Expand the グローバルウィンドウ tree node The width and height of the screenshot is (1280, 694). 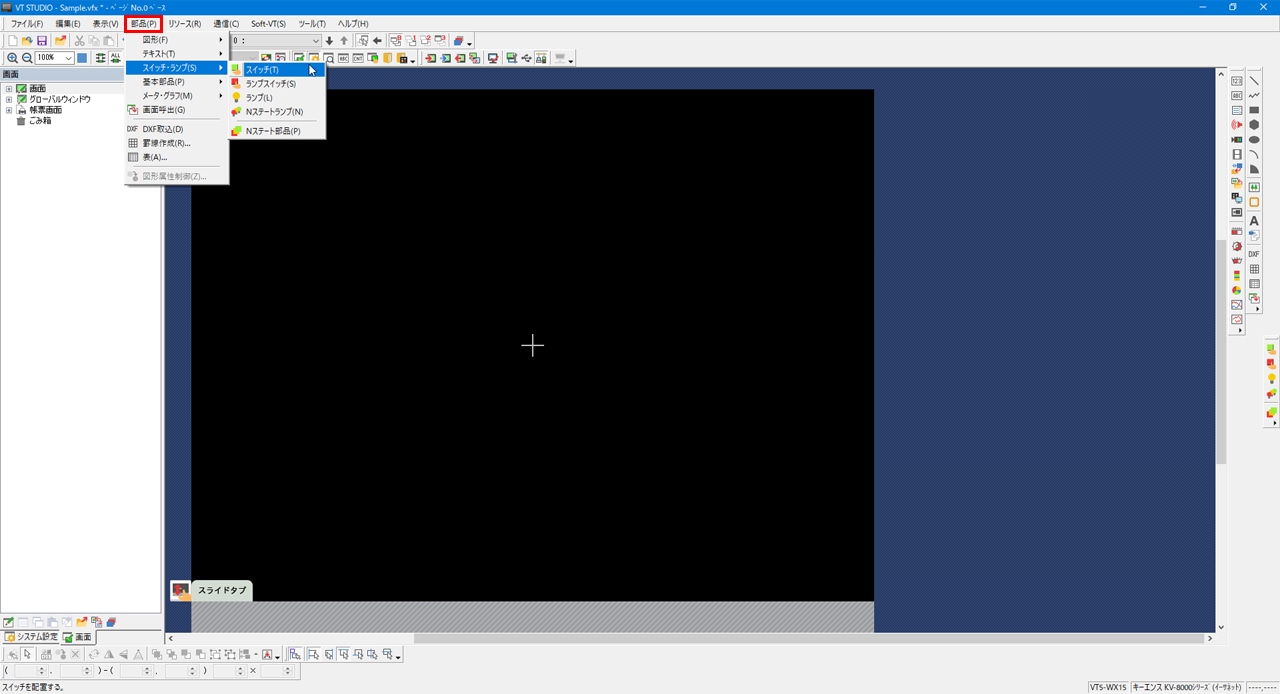click(x=9, y=99)
